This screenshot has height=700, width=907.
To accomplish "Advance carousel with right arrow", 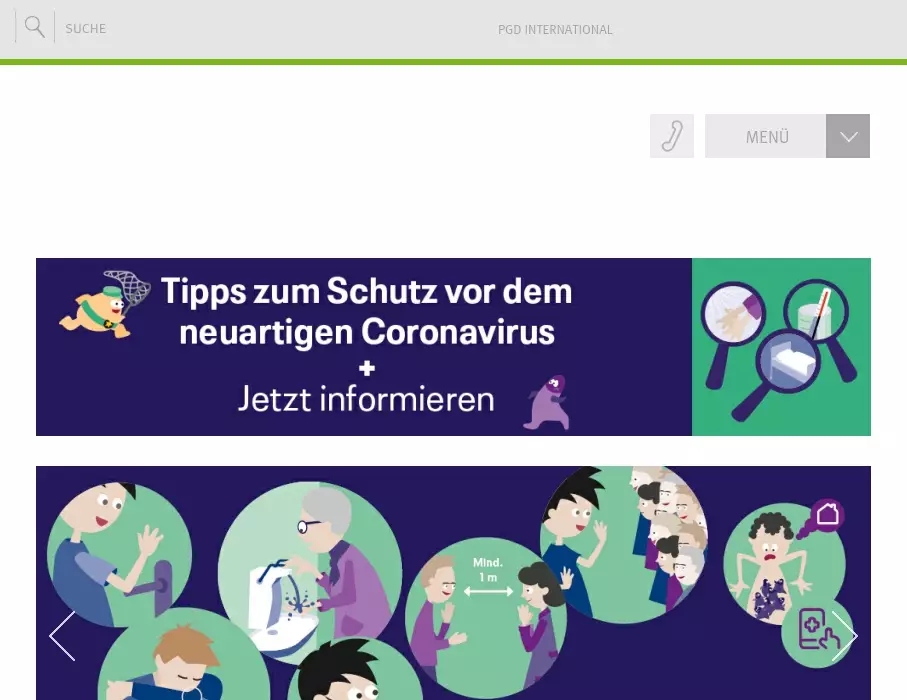I will point(845,636).
